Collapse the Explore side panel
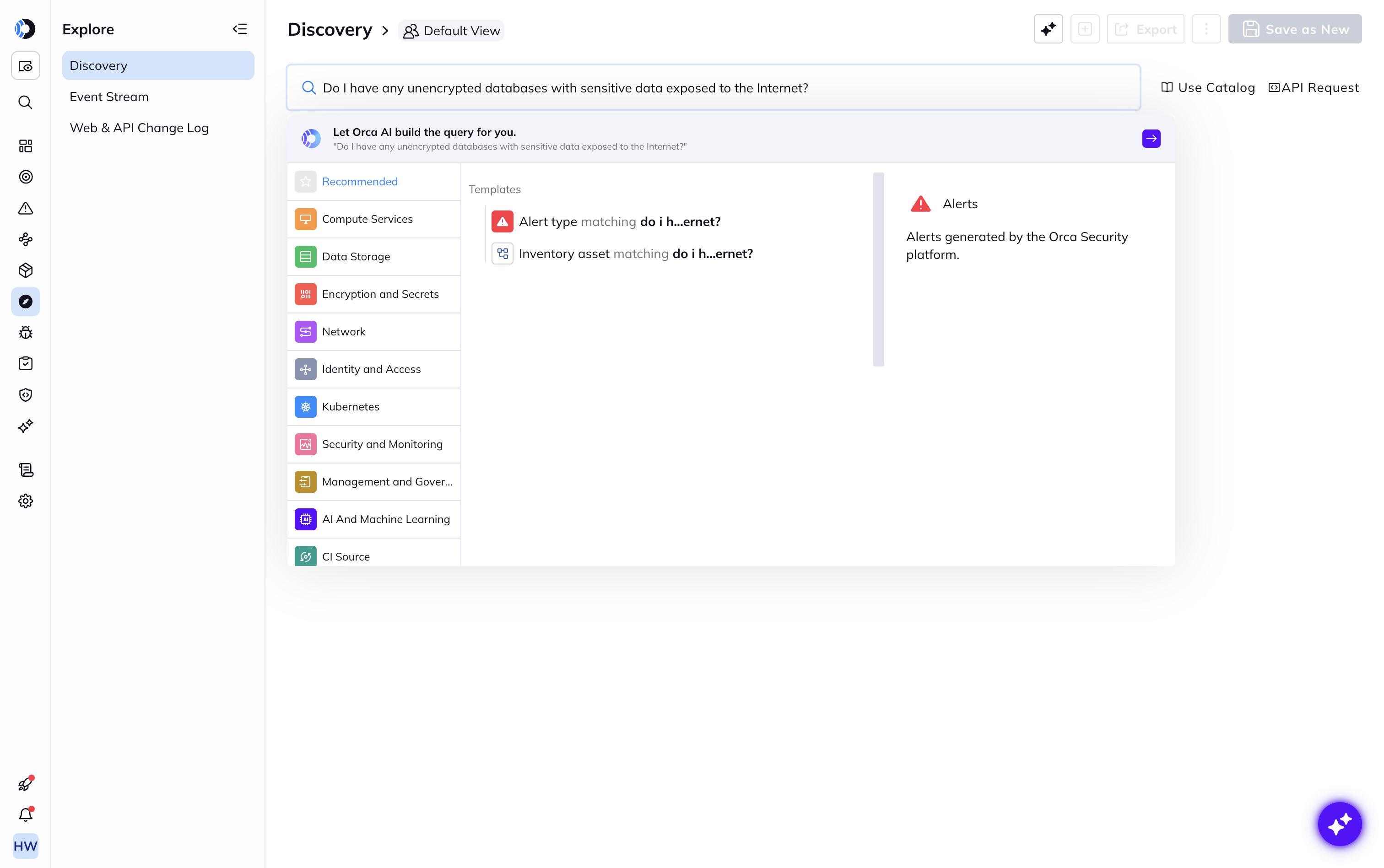The image size is (1384, 868). (239, 29)
